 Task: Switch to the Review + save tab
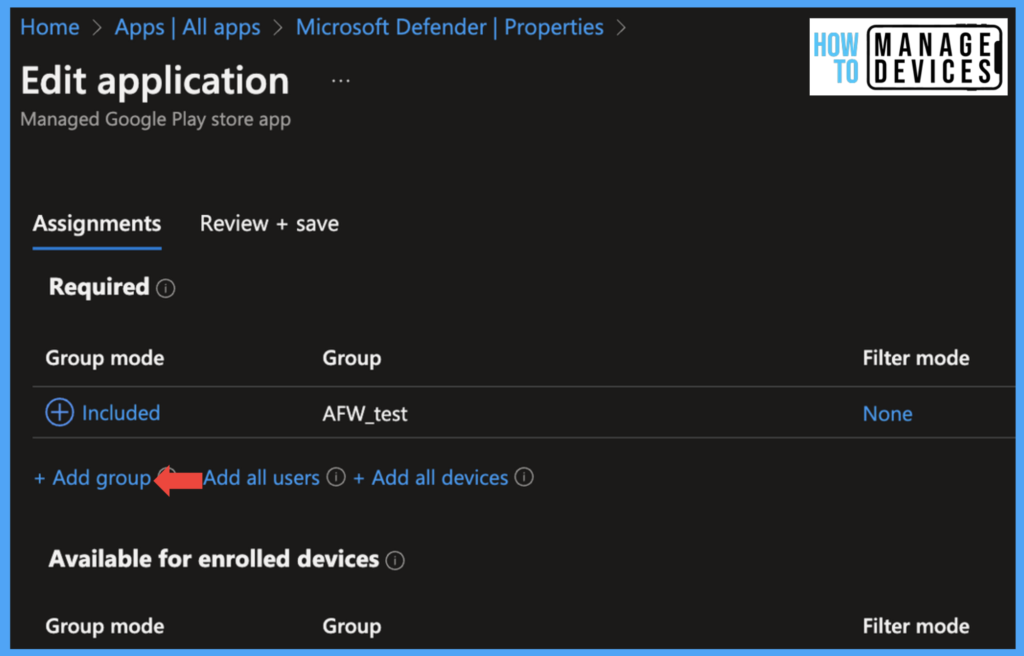click(x=269, y=224)
